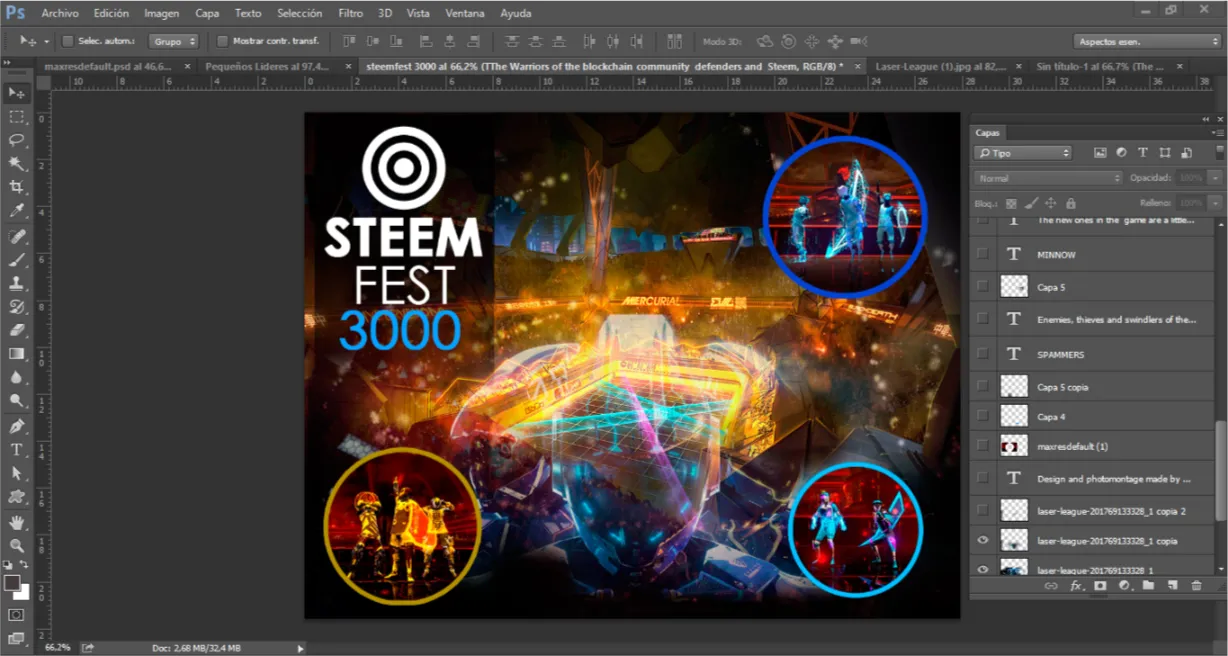Create a new layer icon
The height and width of the screenshot is (656, 1228).
(x=1172, y=586)
